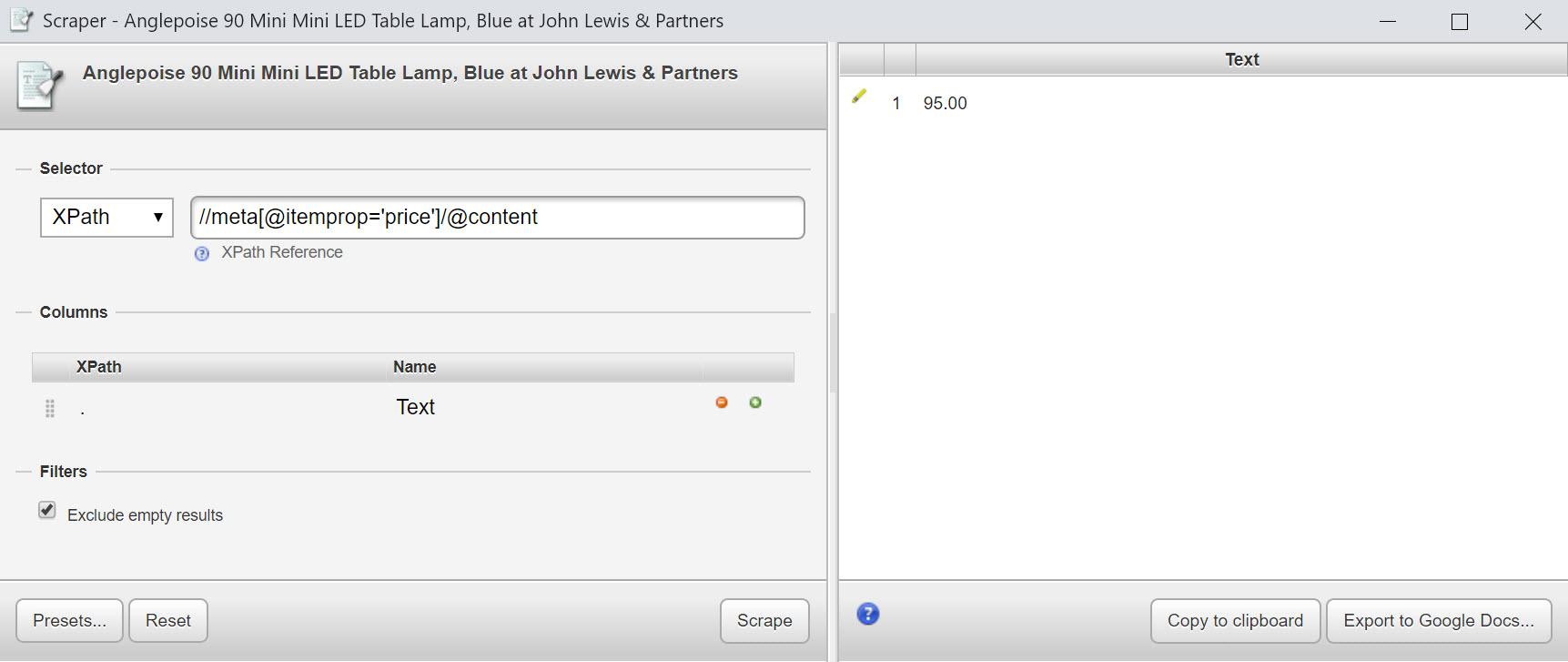
Task: Click Export to Google Docs button
Action: click(1439, 621)
